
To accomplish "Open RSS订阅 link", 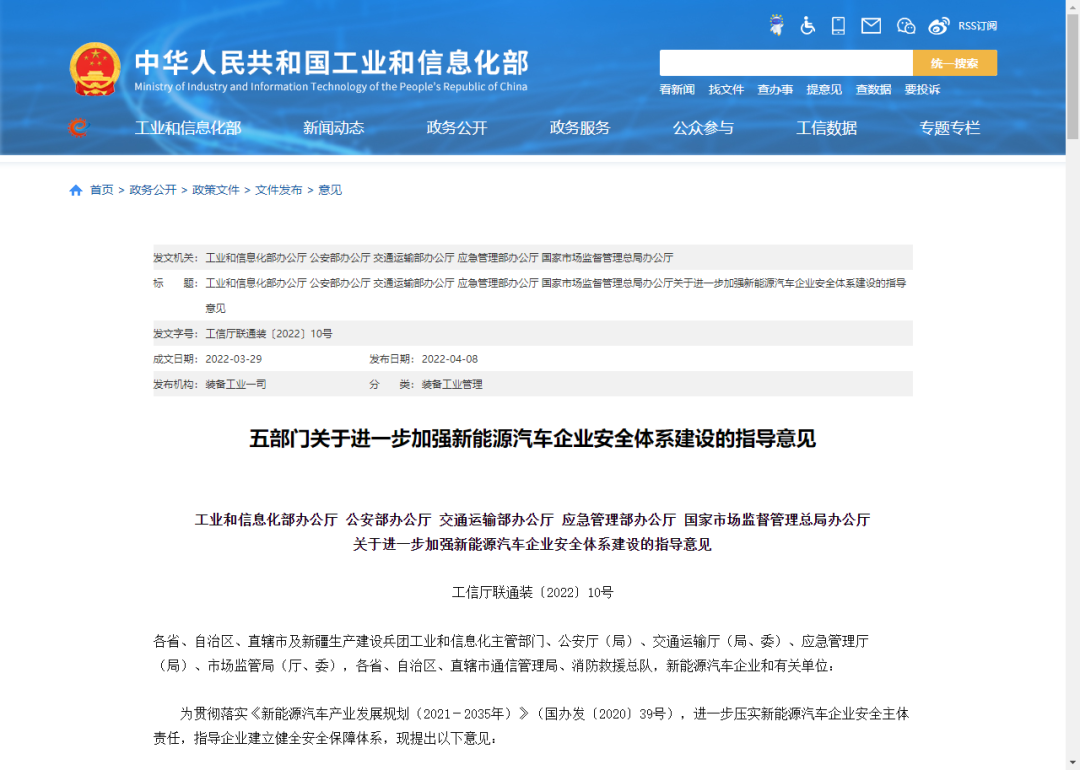I will pos(977,26).
